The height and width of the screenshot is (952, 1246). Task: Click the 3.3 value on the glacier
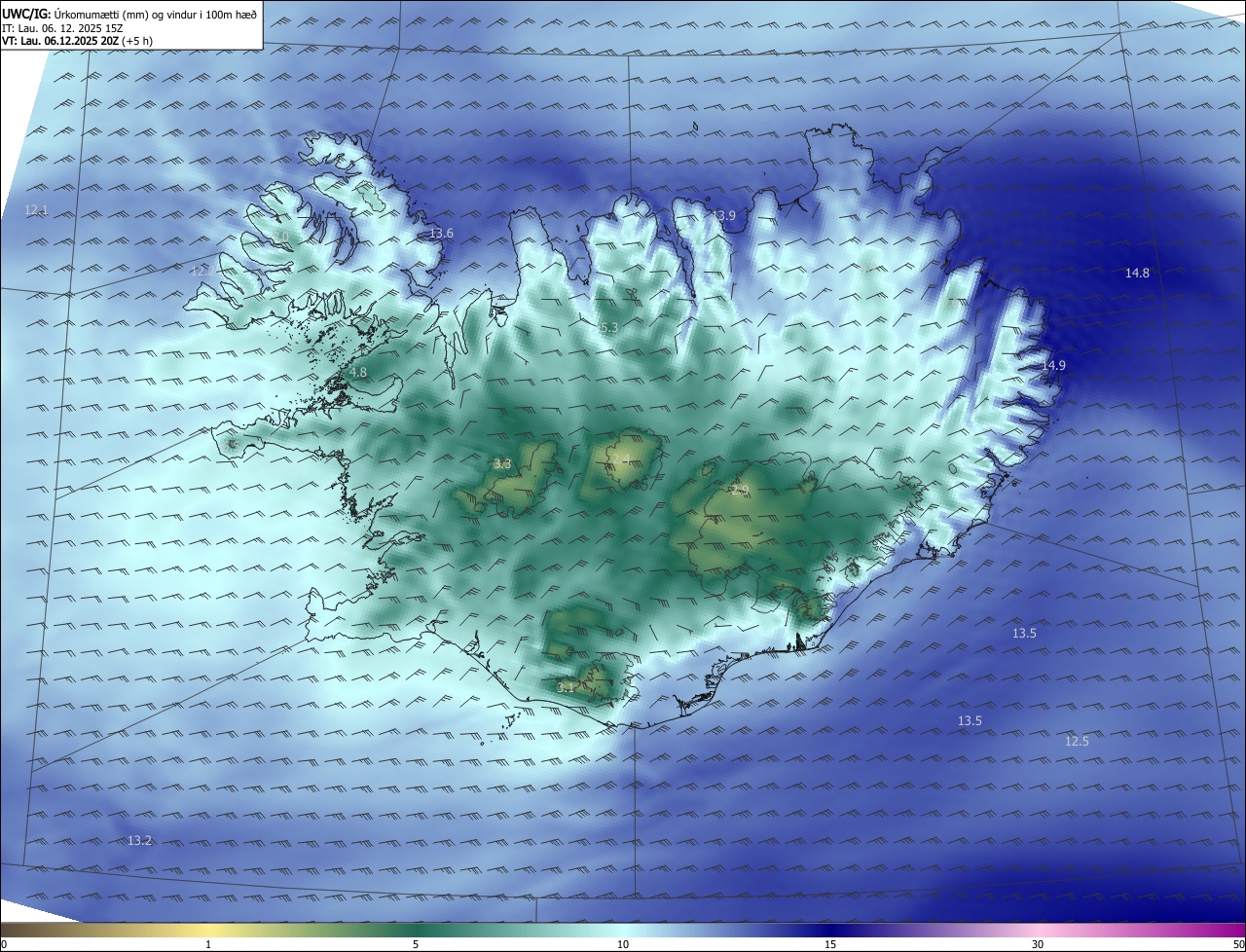point(502,464)
